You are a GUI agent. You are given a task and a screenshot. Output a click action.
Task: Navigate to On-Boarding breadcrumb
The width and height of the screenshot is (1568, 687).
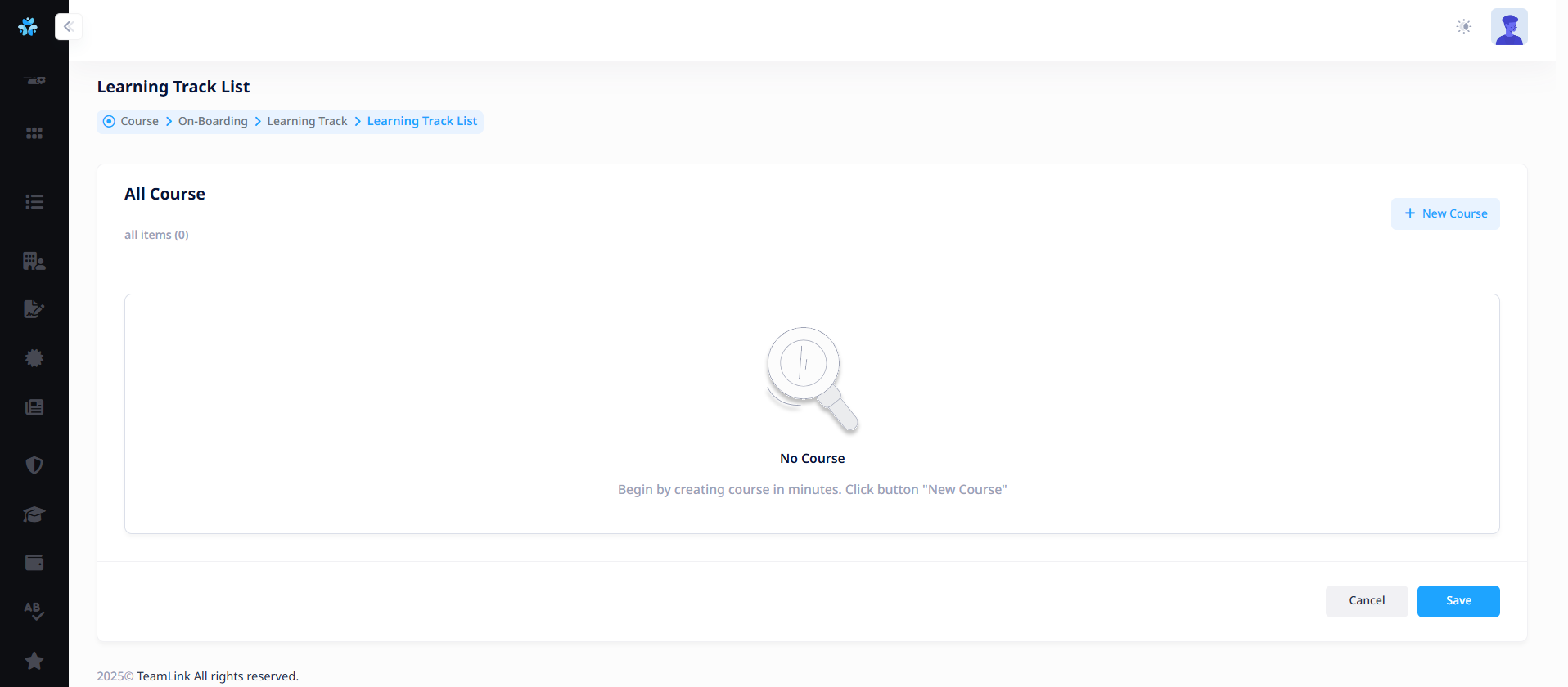click(x=213, y=121)
